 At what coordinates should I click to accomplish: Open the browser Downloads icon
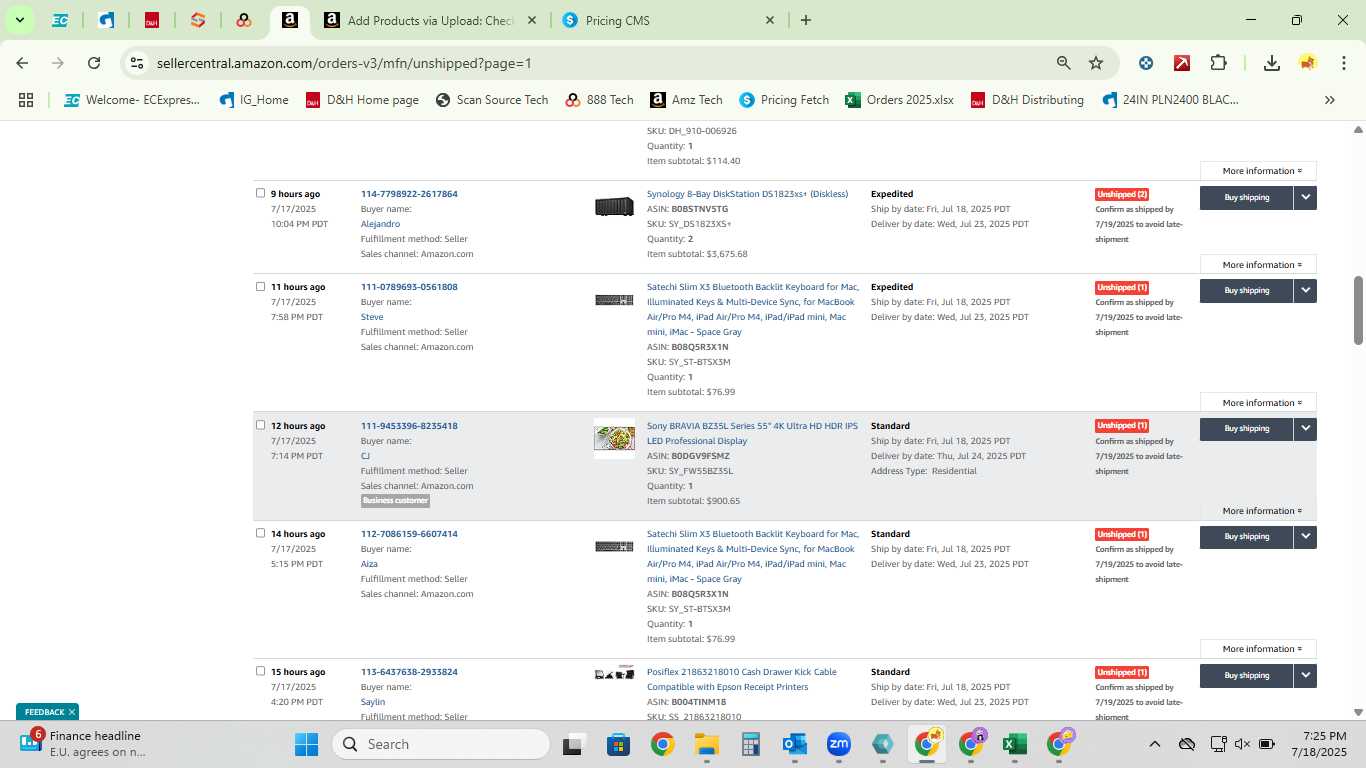click(1271, 63)
